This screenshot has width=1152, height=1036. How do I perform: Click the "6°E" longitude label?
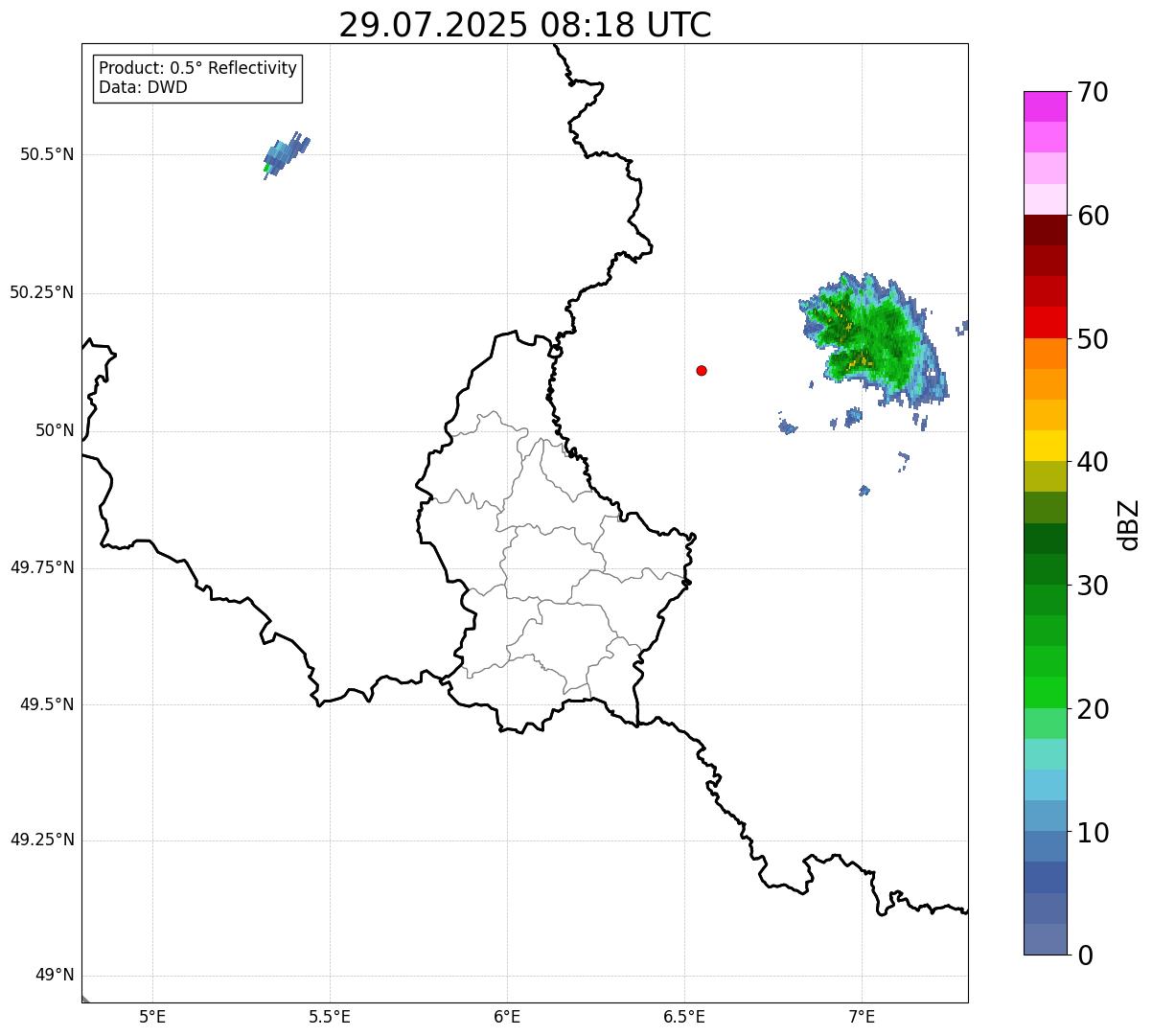point(507,1017)
